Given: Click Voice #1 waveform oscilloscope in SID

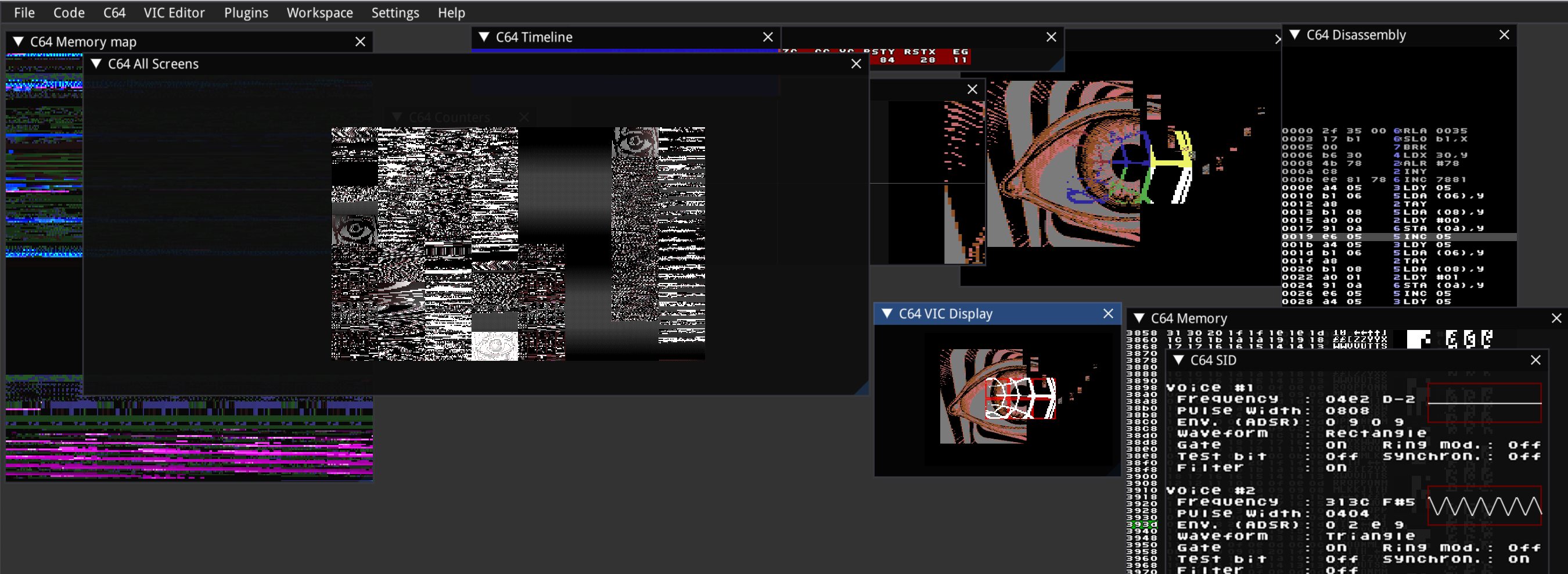Looking at the screenshot, I should point(1484,403).
